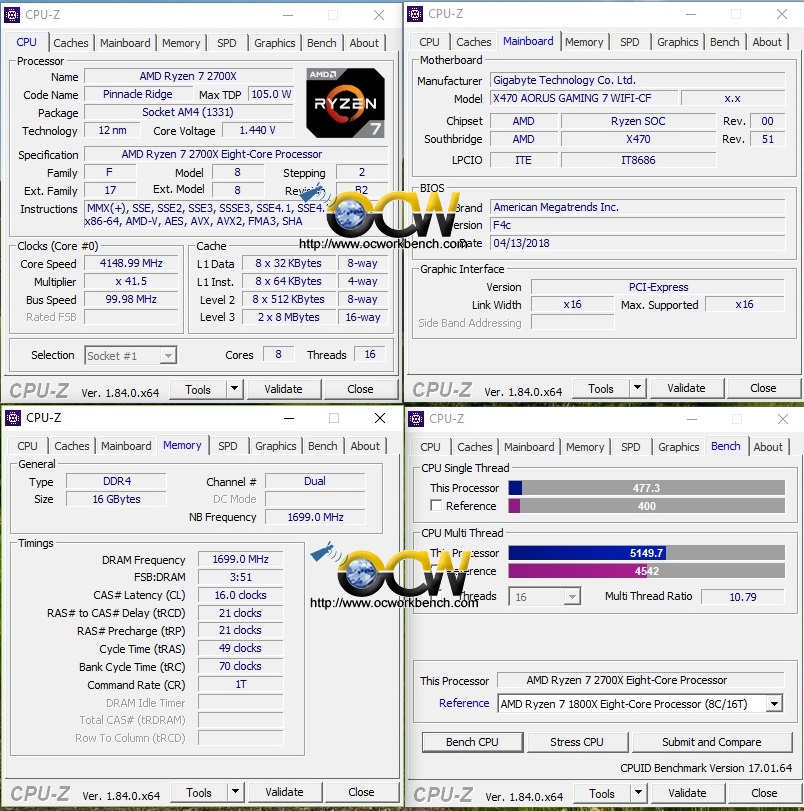Click the Core Speed value 4148.99 MHz

pyautogui.click(x=131, y=263)
